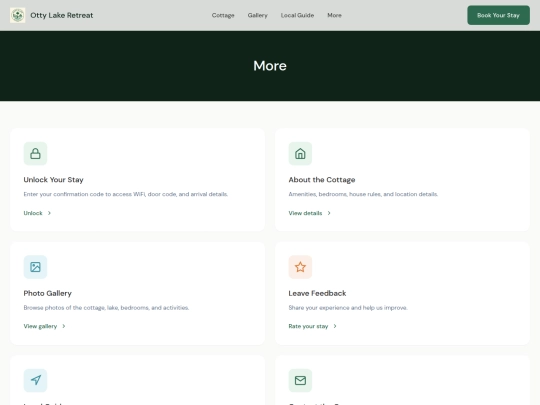Click the navigation arrow icon card
Screen dimensions: 540x405
[x=35, y=380]
